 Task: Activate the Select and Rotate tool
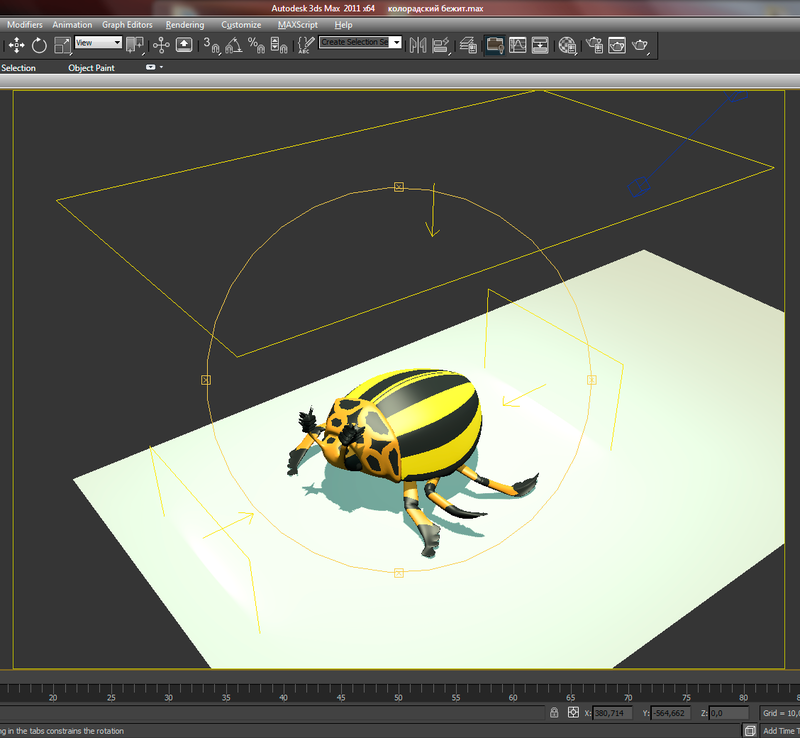tap(40, 45)
